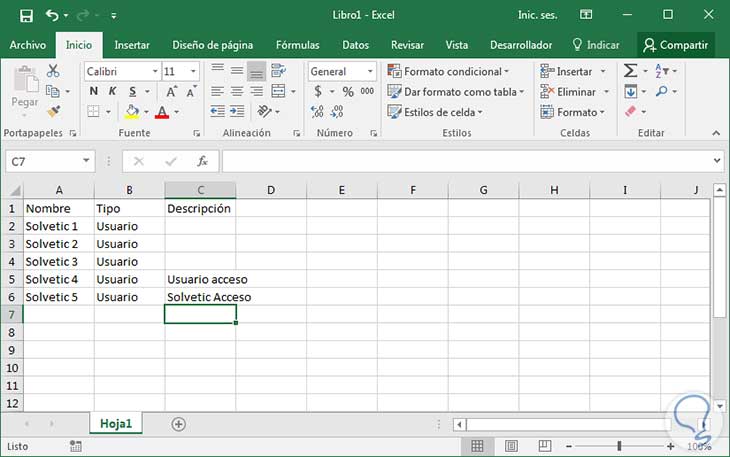
Task: Undo the last action
Action: pyautogui.click(x=52, y=16)
